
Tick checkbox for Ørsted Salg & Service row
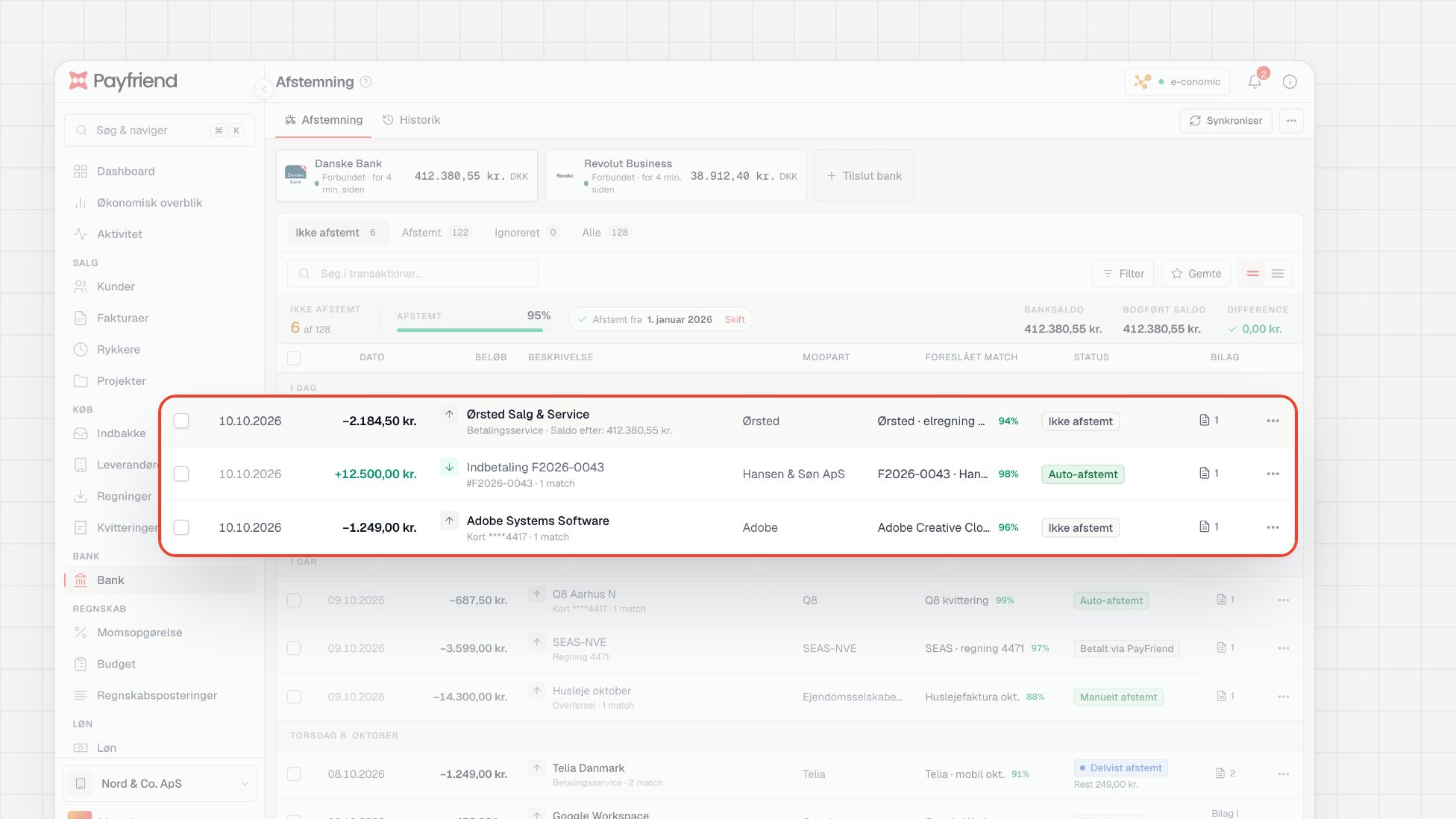(x=181, y=421)
